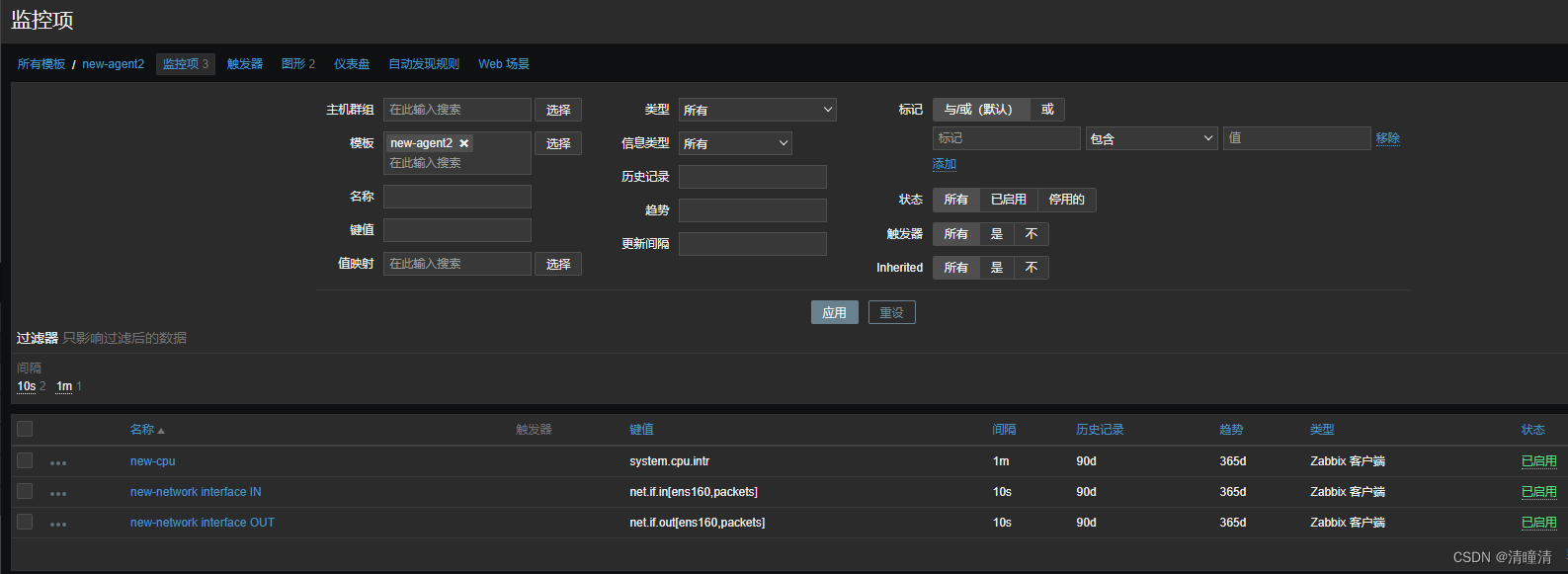Focus the 值映射 search field
The width and height of the screenshot is (1568, 574).
pos(457,264)
